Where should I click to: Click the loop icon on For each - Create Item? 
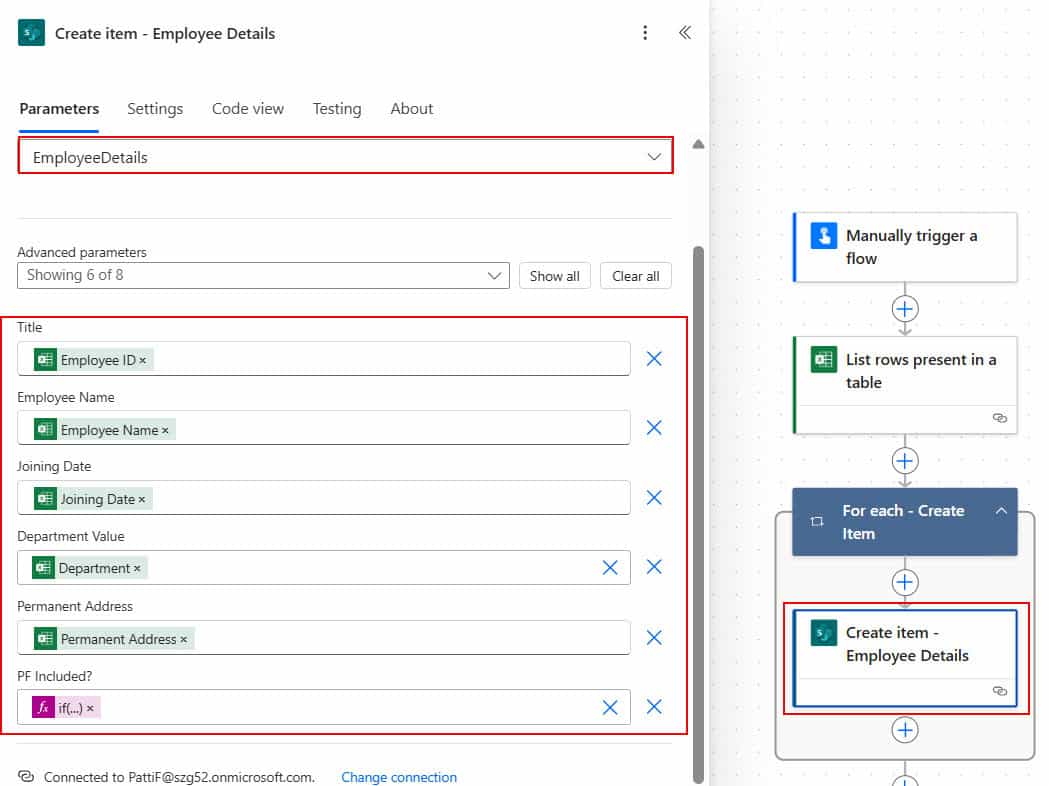coord(817,522)
